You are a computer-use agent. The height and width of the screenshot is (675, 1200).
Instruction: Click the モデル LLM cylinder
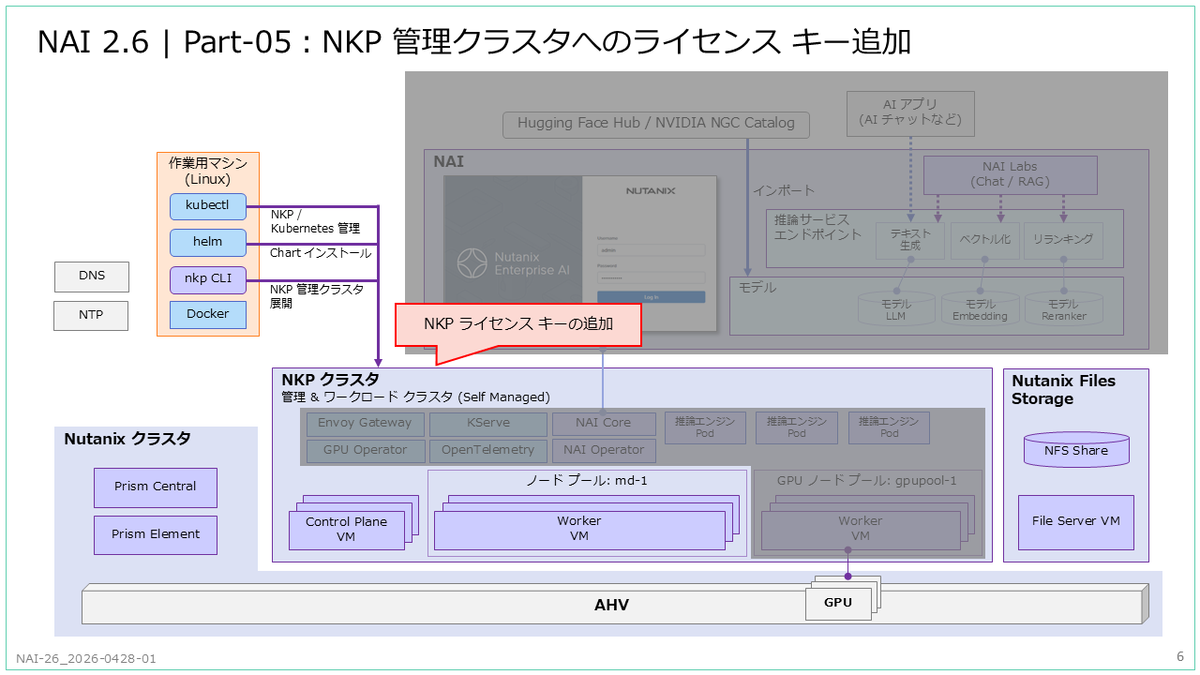[x=895, y=309]
